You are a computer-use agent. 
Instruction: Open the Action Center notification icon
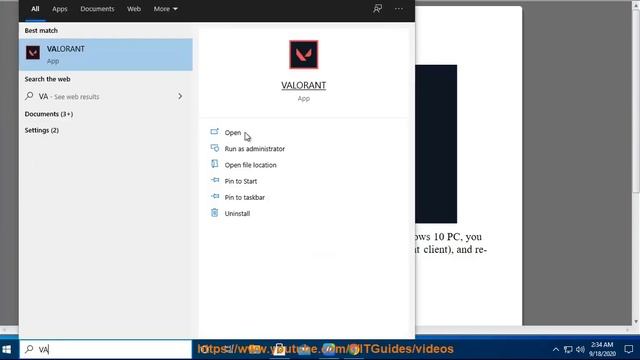629,349
